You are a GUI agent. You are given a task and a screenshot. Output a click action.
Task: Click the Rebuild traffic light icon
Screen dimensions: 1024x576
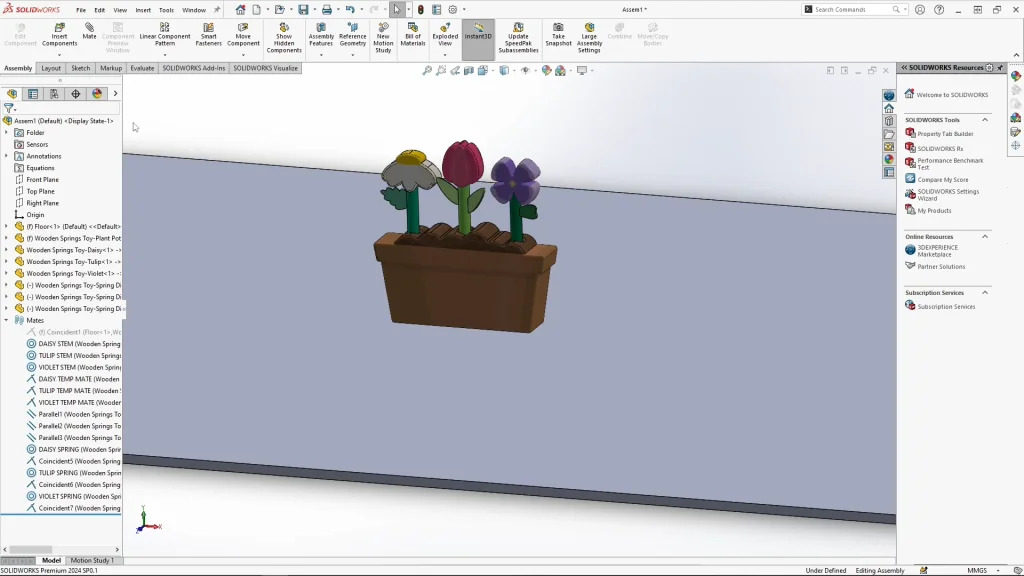click(420, 9)
